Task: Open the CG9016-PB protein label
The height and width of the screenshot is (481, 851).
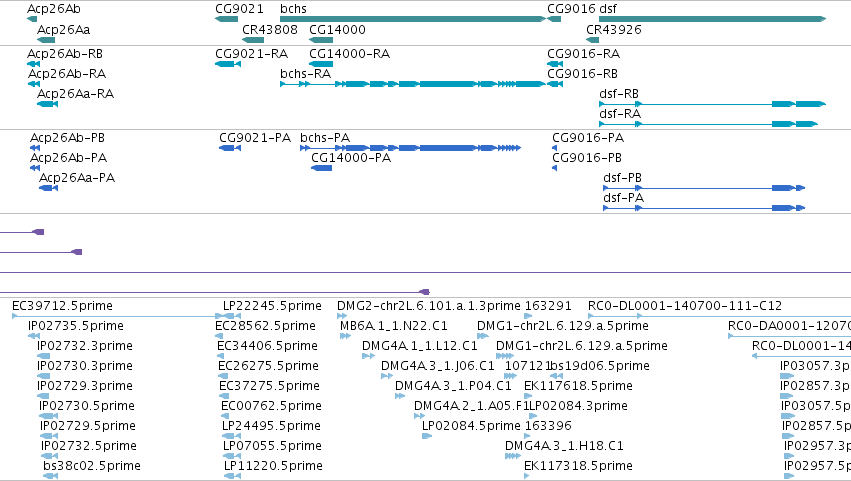Action: pos(587,158)
